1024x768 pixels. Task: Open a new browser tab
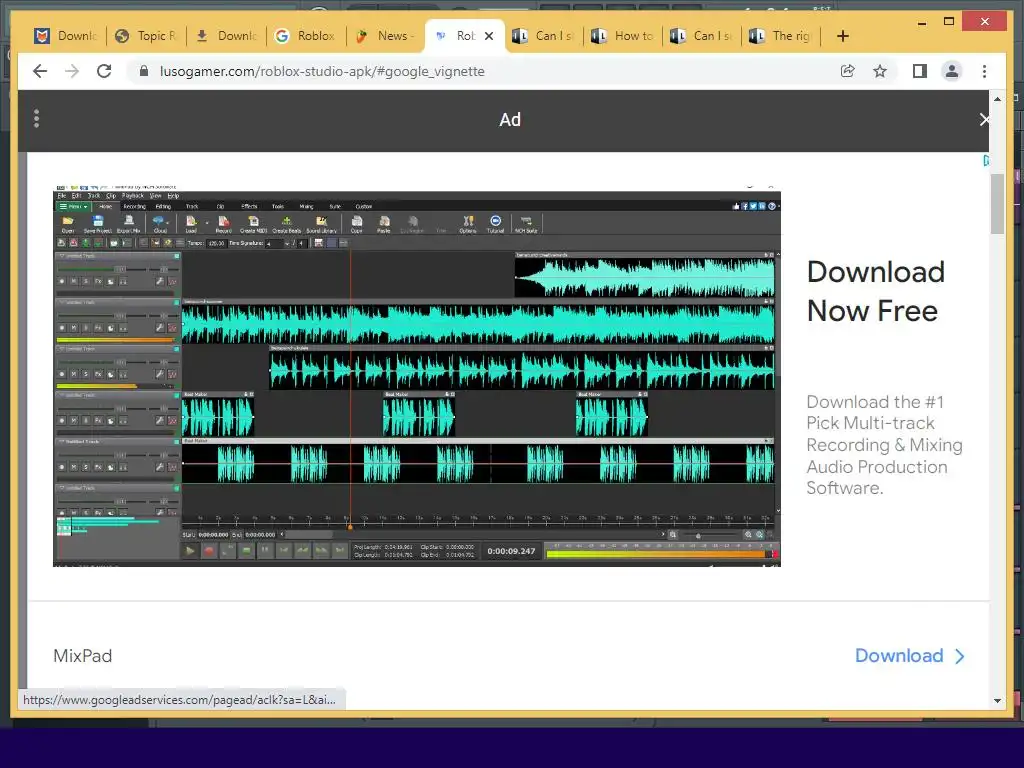[842, 36]
